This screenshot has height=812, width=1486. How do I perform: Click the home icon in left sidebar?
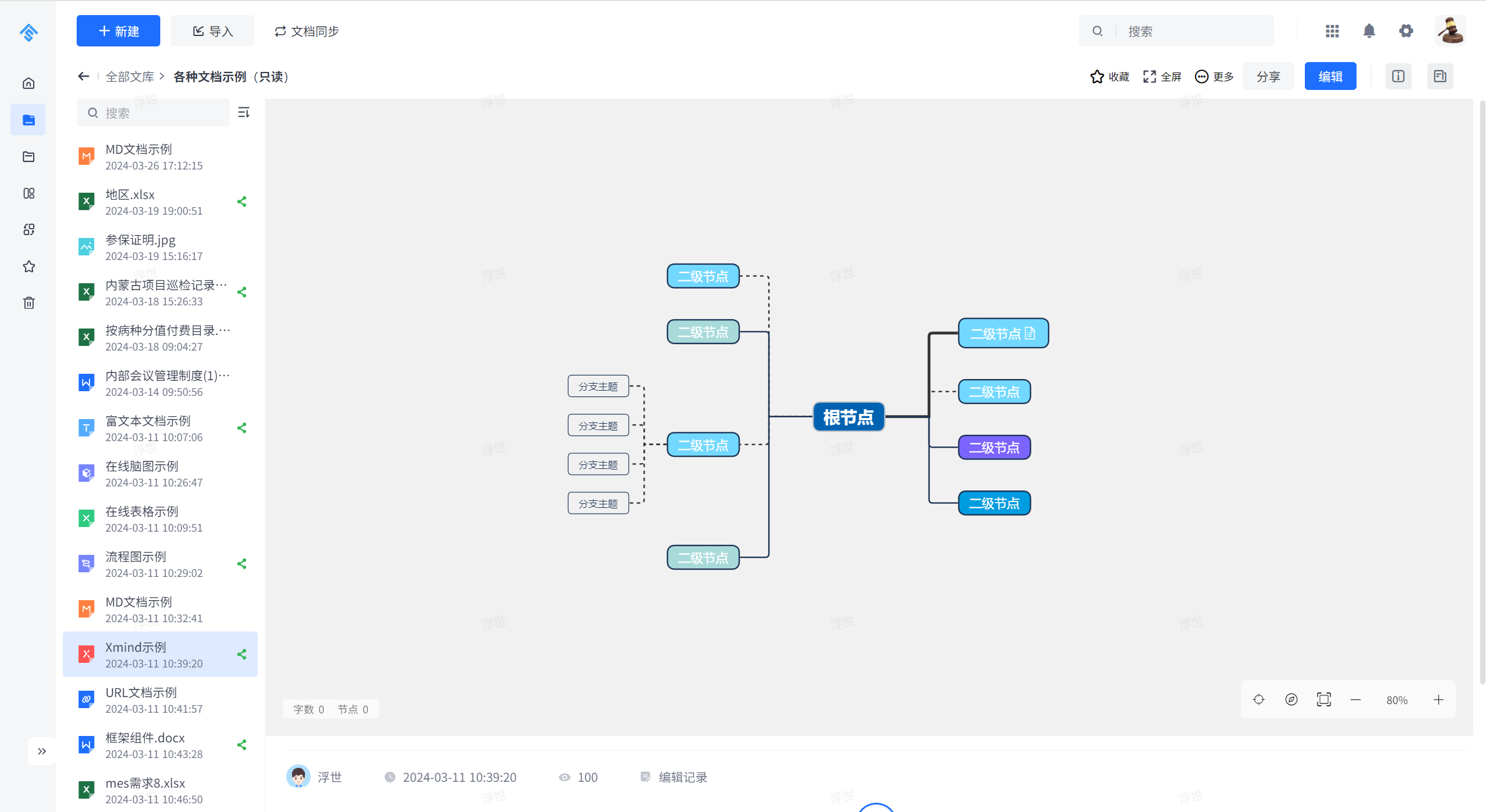pos(28,83)
